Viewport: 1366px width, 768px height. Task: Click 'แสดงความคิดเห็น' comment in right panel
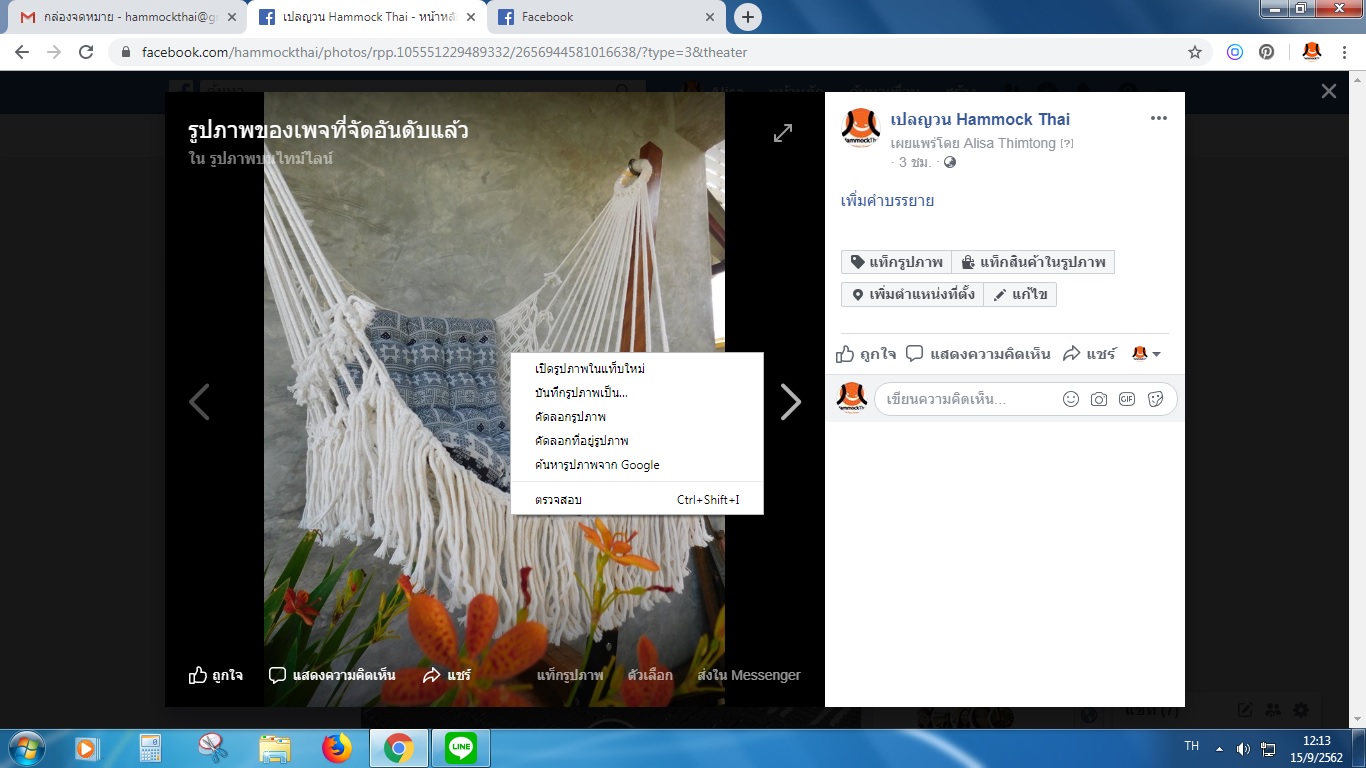click(x=978, y=354)
